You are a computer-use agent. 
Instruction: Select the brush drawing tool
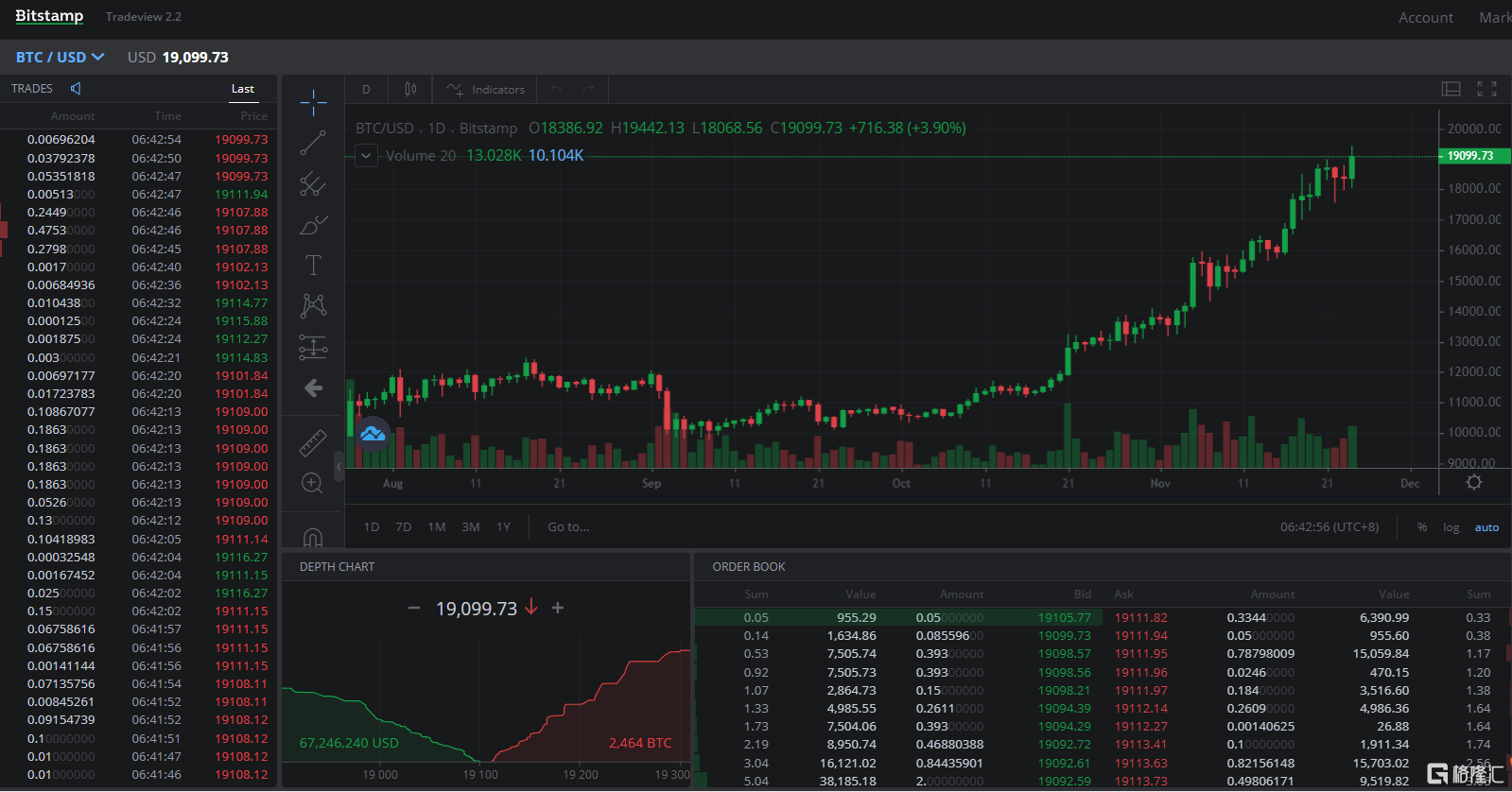coord(313,225)
